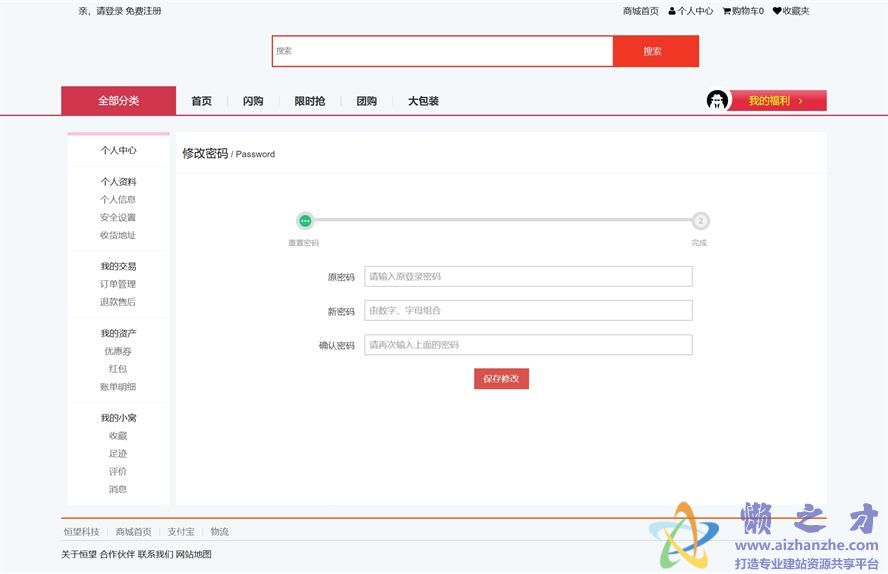
Task: Click the 收藏夹 heart icon
Action: pos(777,11)
